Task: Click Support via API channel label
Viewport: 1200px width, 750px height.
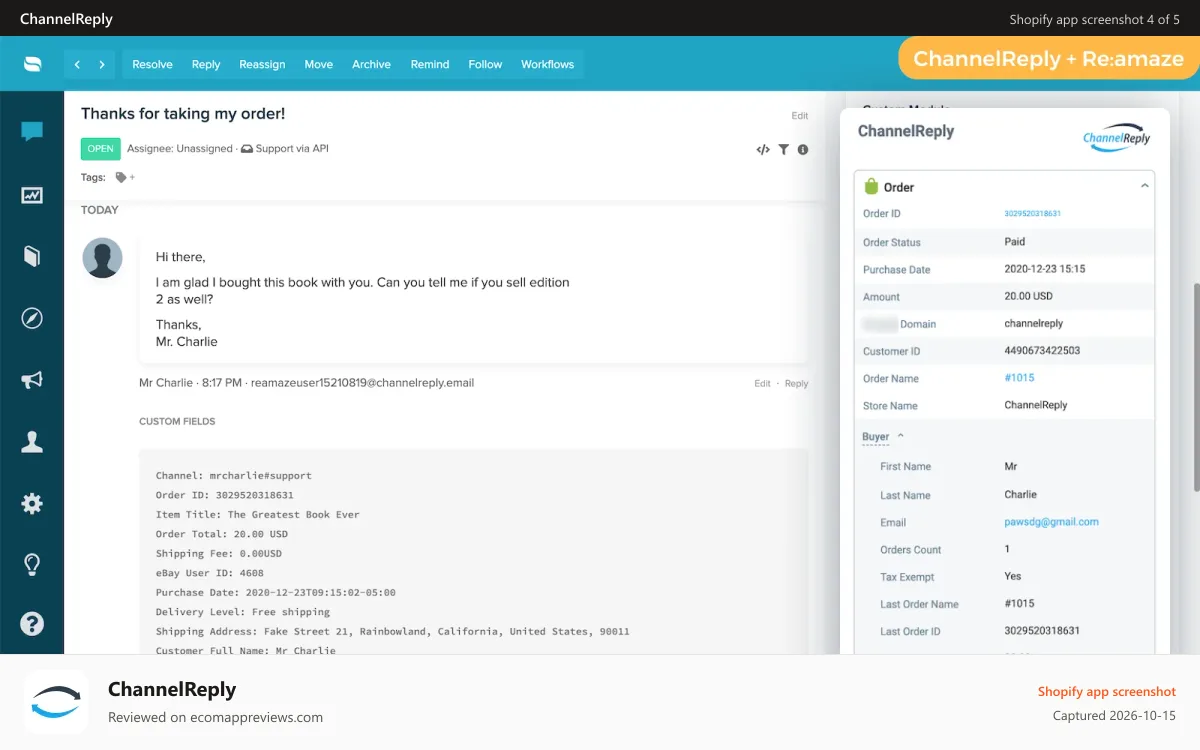Action: tap(285, 149)
